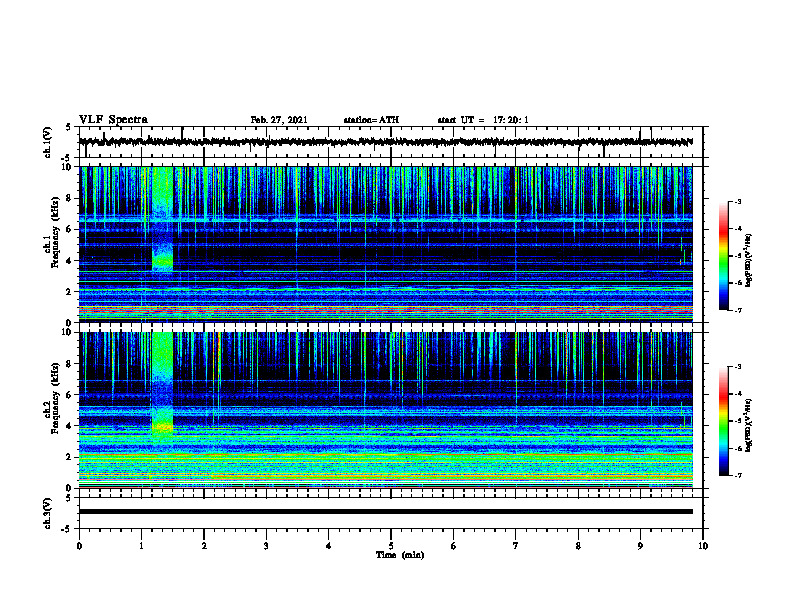Screen dimensions: 792x612
Task: Click time axis tick label "7"
Action: click(516, 546)
